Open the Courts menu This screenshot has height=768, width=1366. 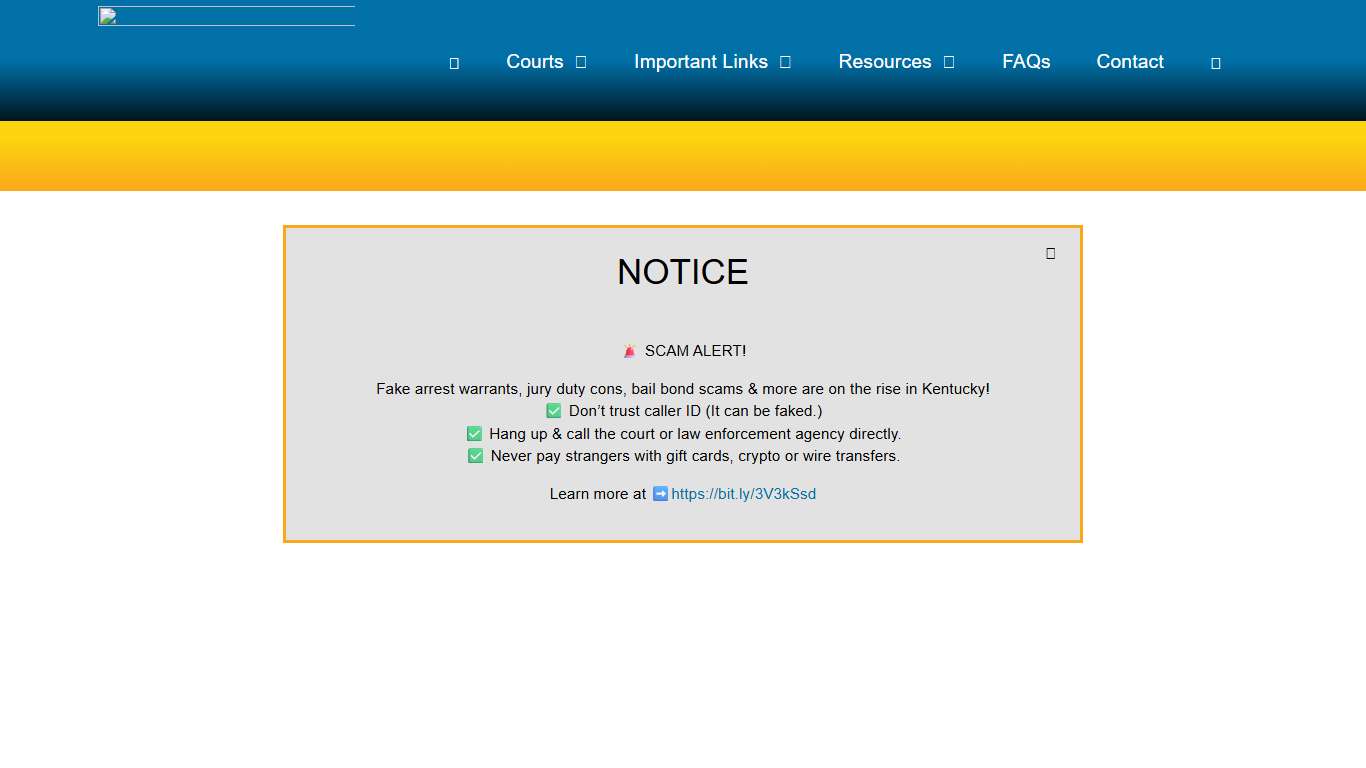click(x=534, y=62)
